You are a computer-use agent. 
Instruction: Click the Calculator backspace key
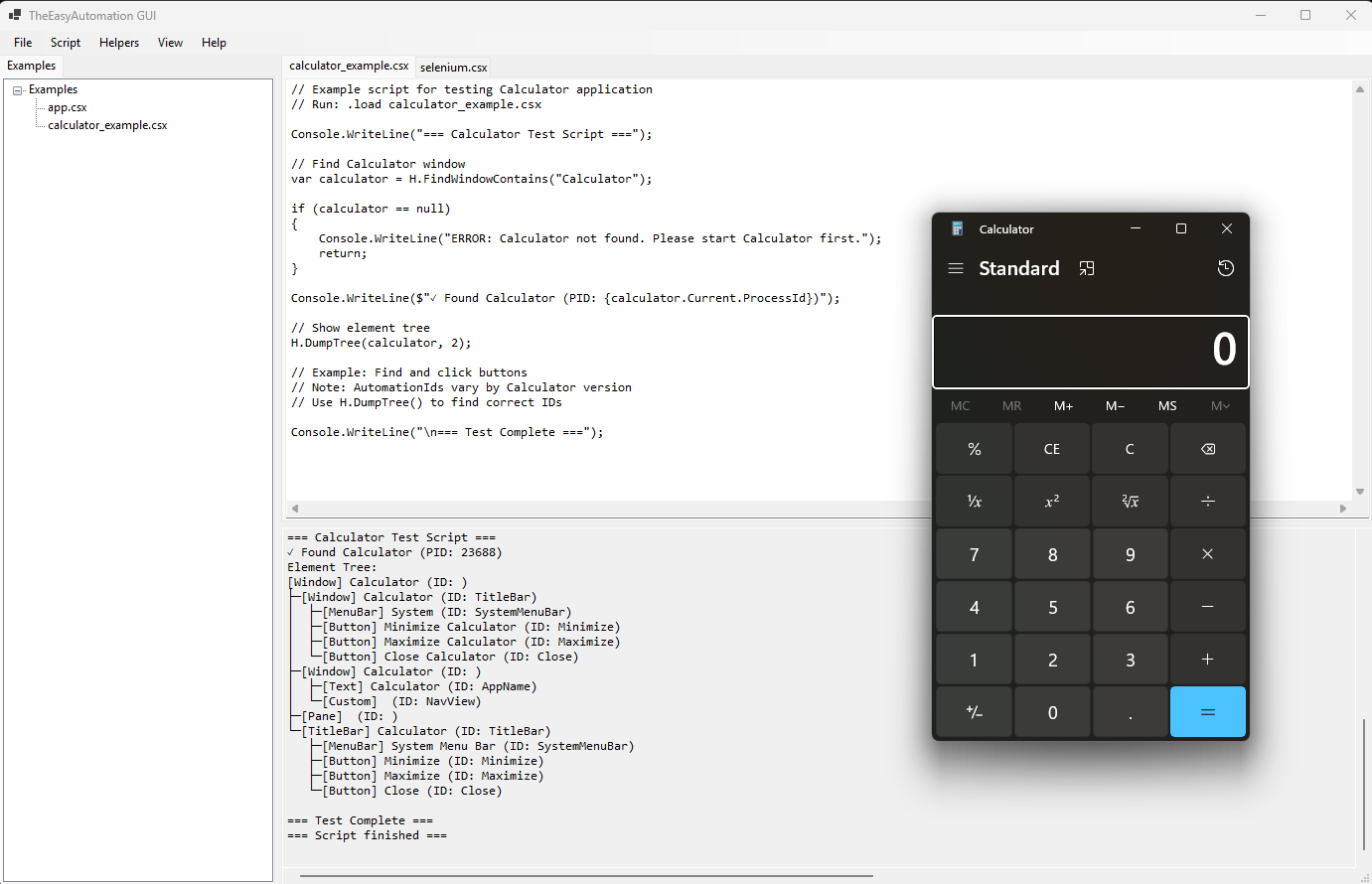point(1208,449)
